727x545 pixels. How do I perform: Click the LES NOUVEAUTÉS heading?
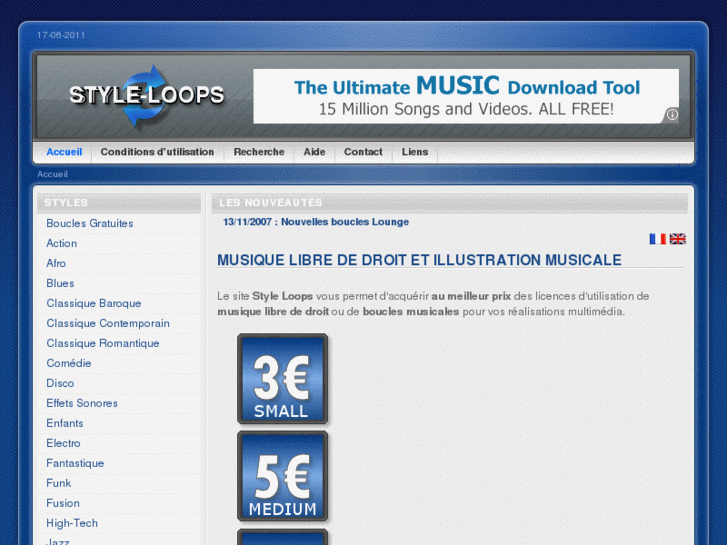pyautogui.click(x=271, y=203)
